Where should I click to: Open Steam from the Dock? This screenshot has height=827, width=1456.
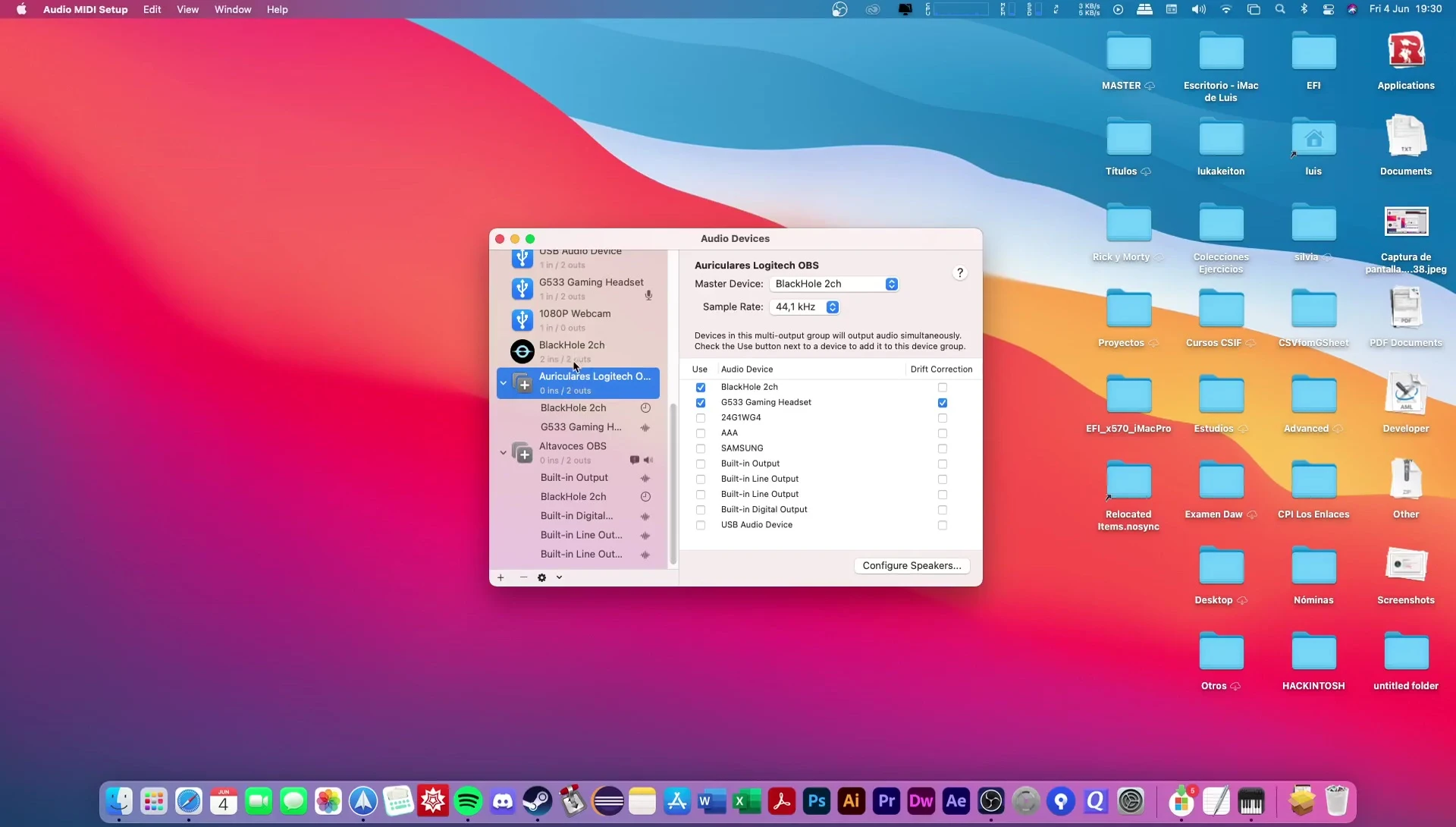pos(538,801)
